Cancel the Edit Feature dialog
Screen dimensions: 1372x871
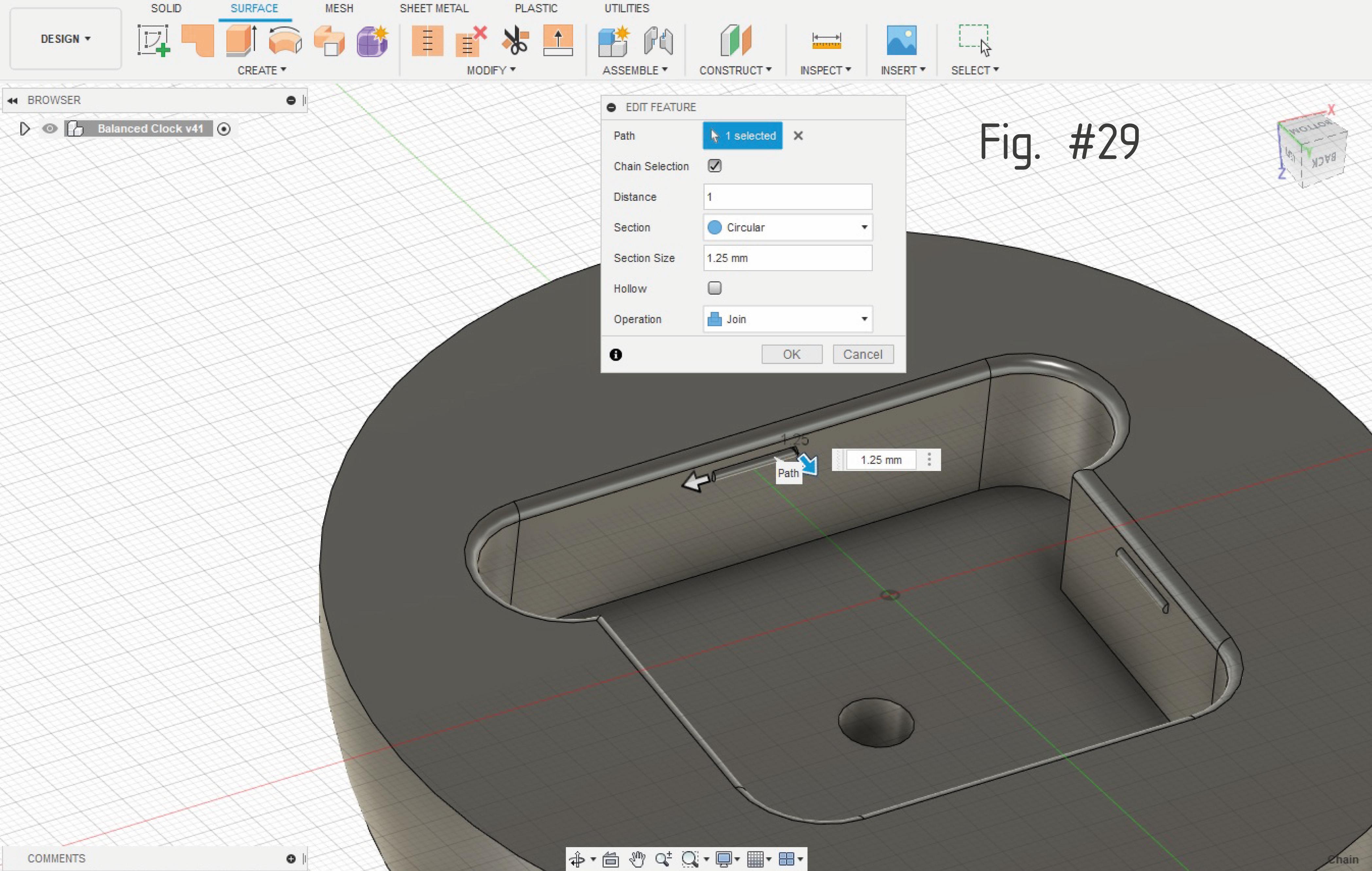pyautogui.click(x=863, y=354)
